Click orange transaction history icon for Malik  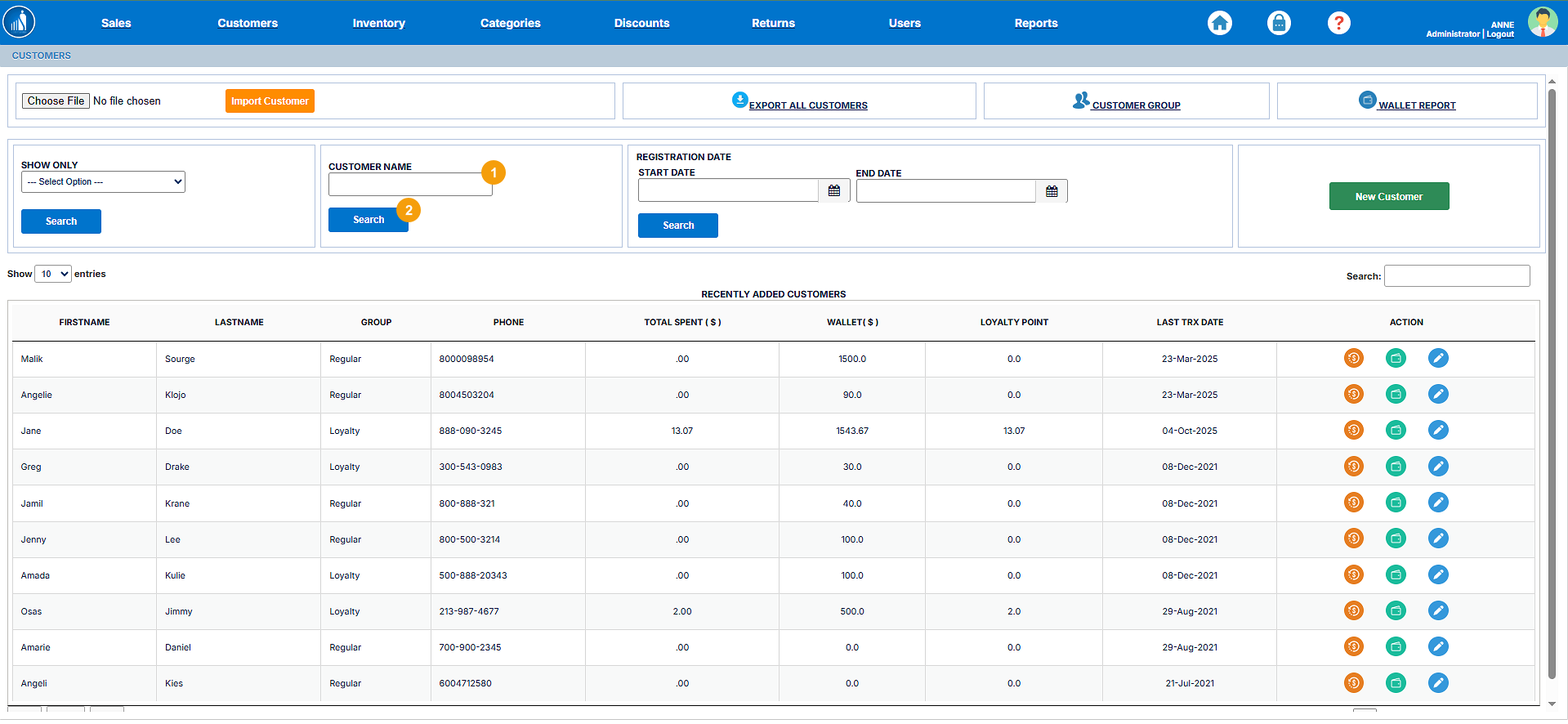tap(1353, 358)
